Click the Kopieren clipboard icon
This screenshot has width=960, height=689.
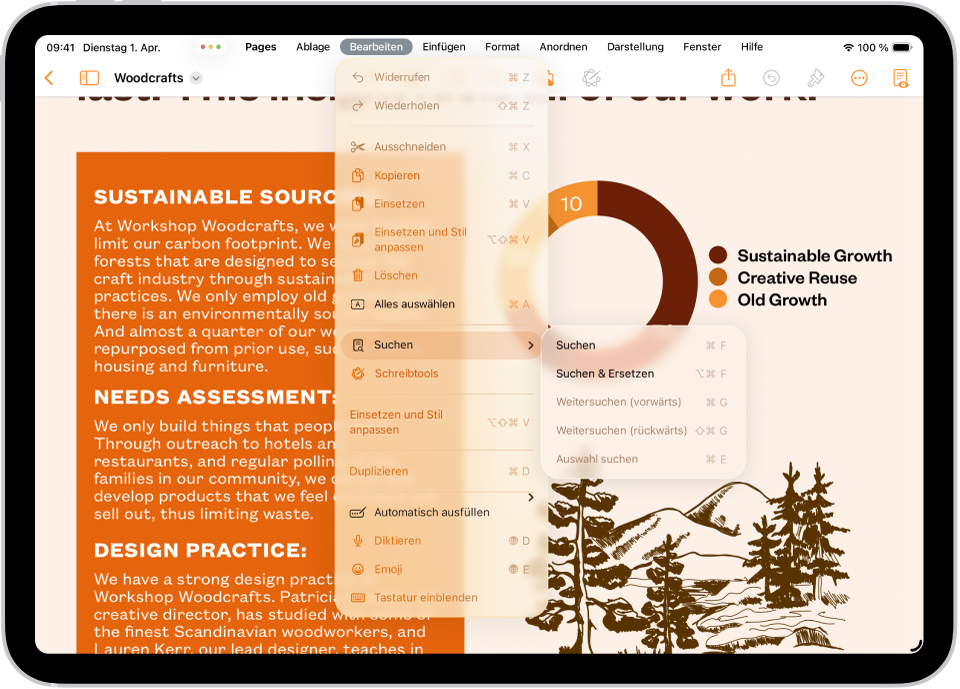point(359,175)
